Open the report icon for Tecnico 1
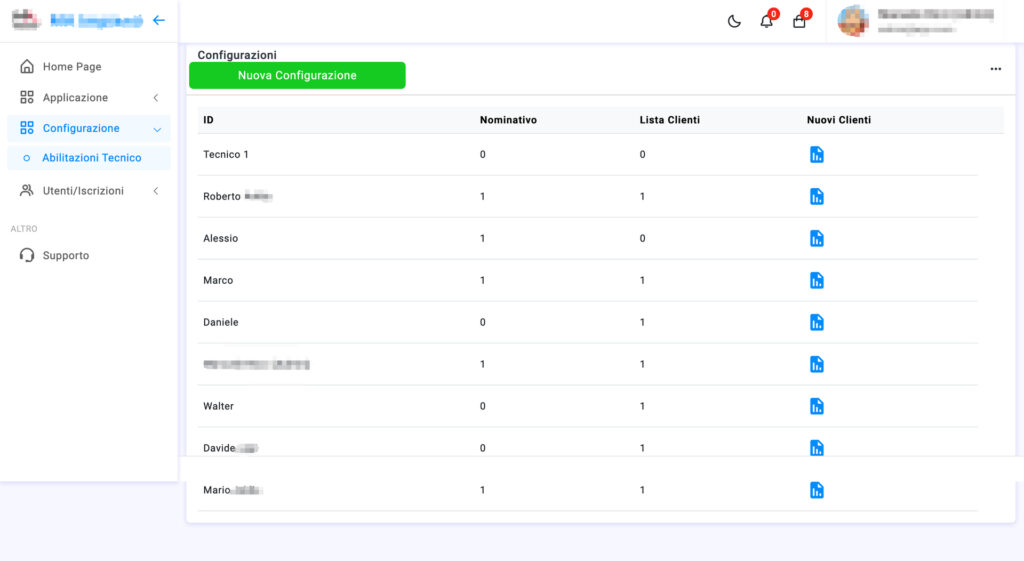This screenshot has width=1024, height=561. tap(816, 155)
